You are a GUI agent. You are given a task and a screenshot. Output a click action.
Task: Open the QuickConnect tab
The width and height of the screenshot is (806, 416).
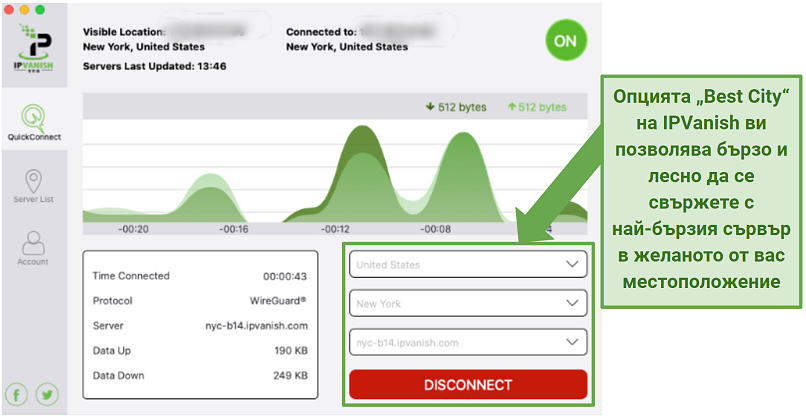coord(34,122)
